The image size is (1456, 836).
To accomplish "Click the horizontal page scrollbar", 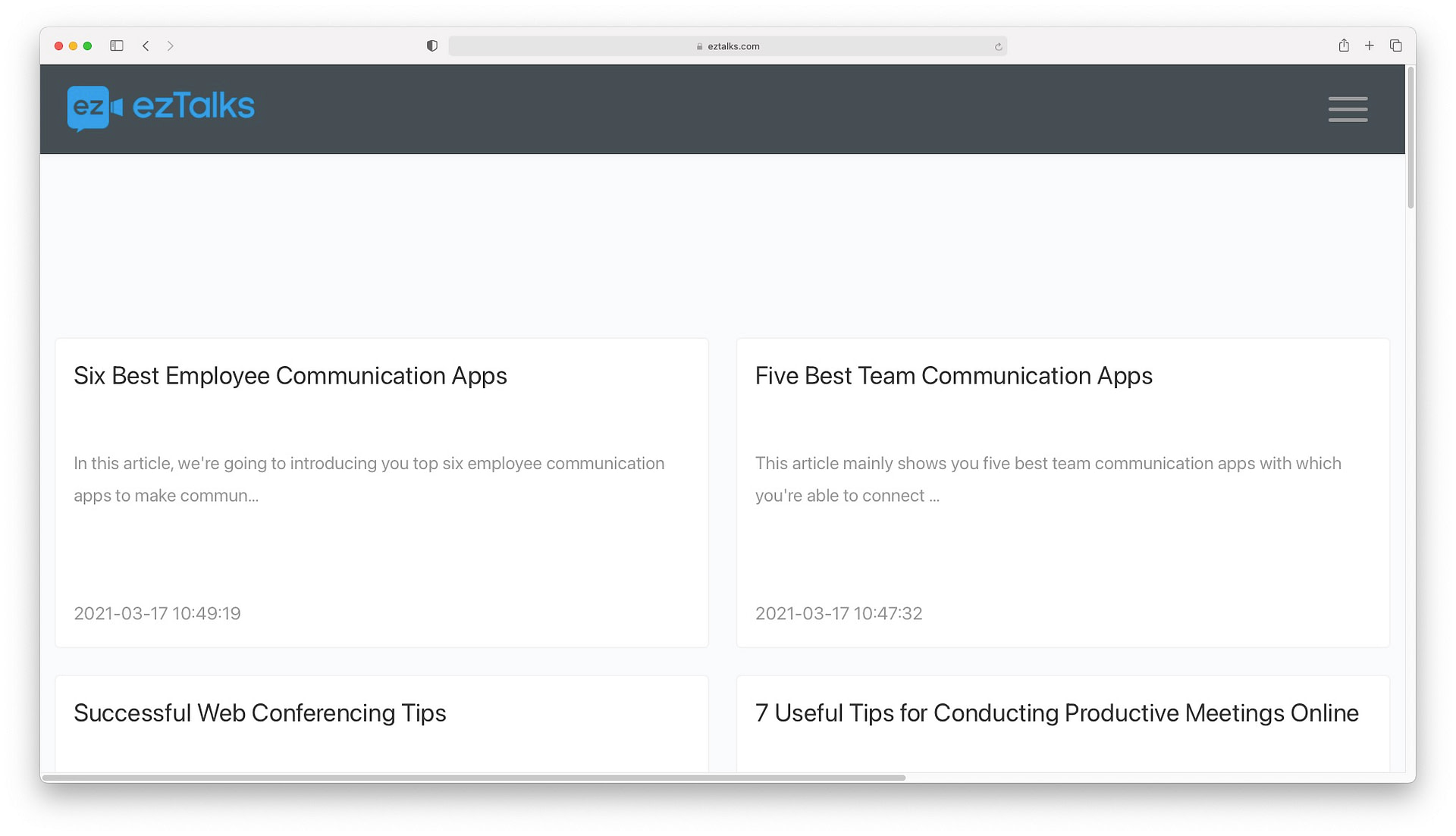I will click(x=474, y=778).
